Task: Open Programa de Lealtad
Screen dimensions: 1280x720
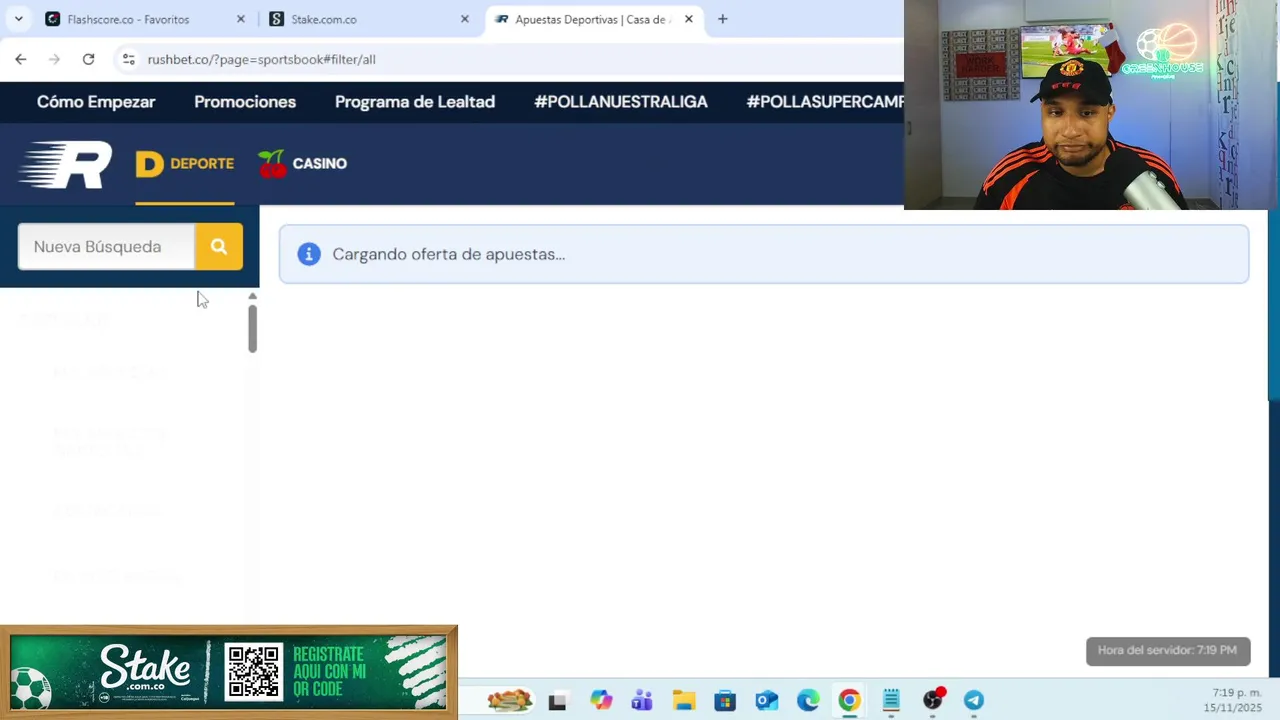Action: (415, 102)
